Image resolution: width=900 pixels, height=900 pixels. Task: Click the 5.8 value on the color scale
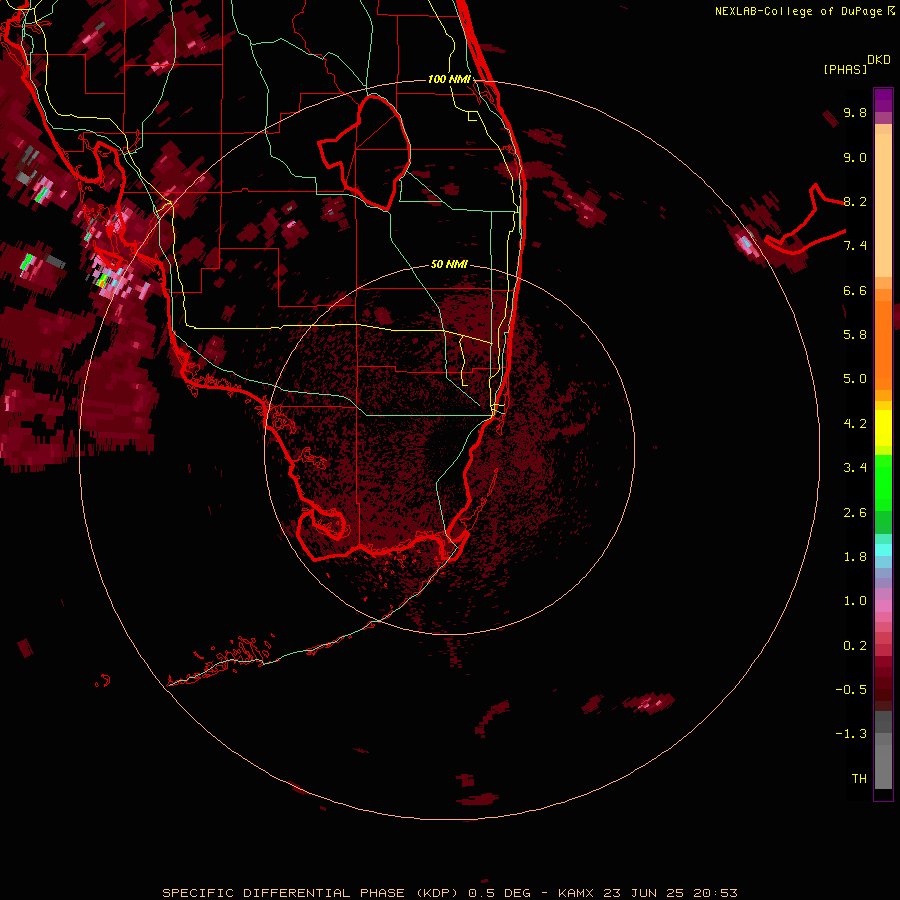tap(855, 335)
